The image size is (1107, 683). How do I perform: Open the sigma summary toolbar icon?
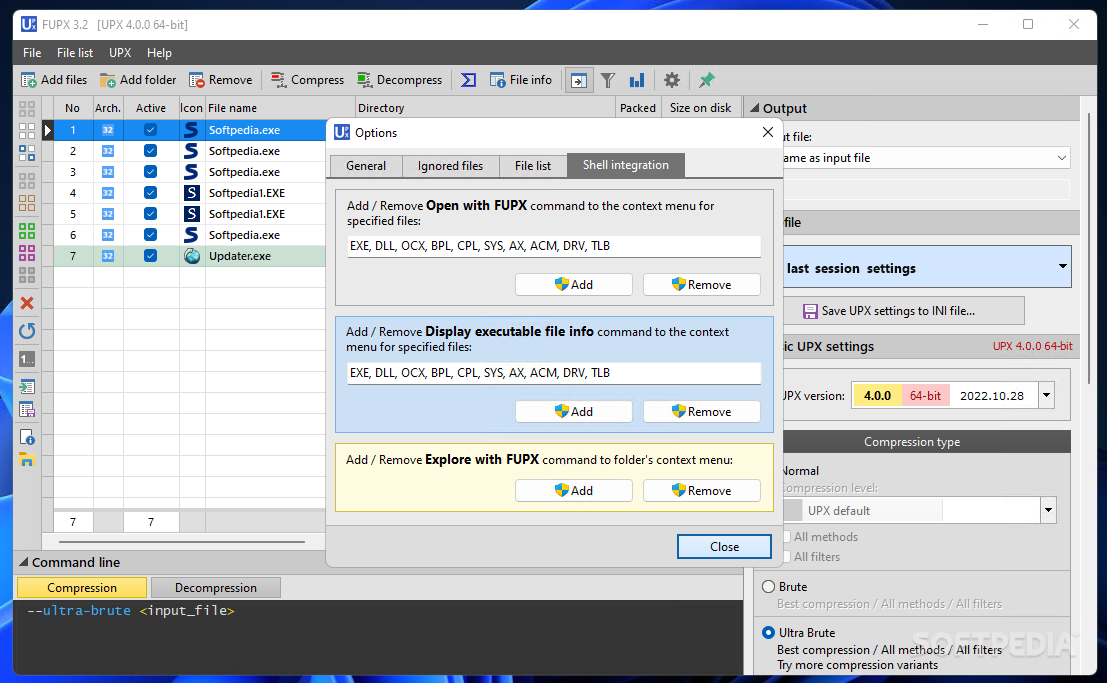[x=468, y=80]
